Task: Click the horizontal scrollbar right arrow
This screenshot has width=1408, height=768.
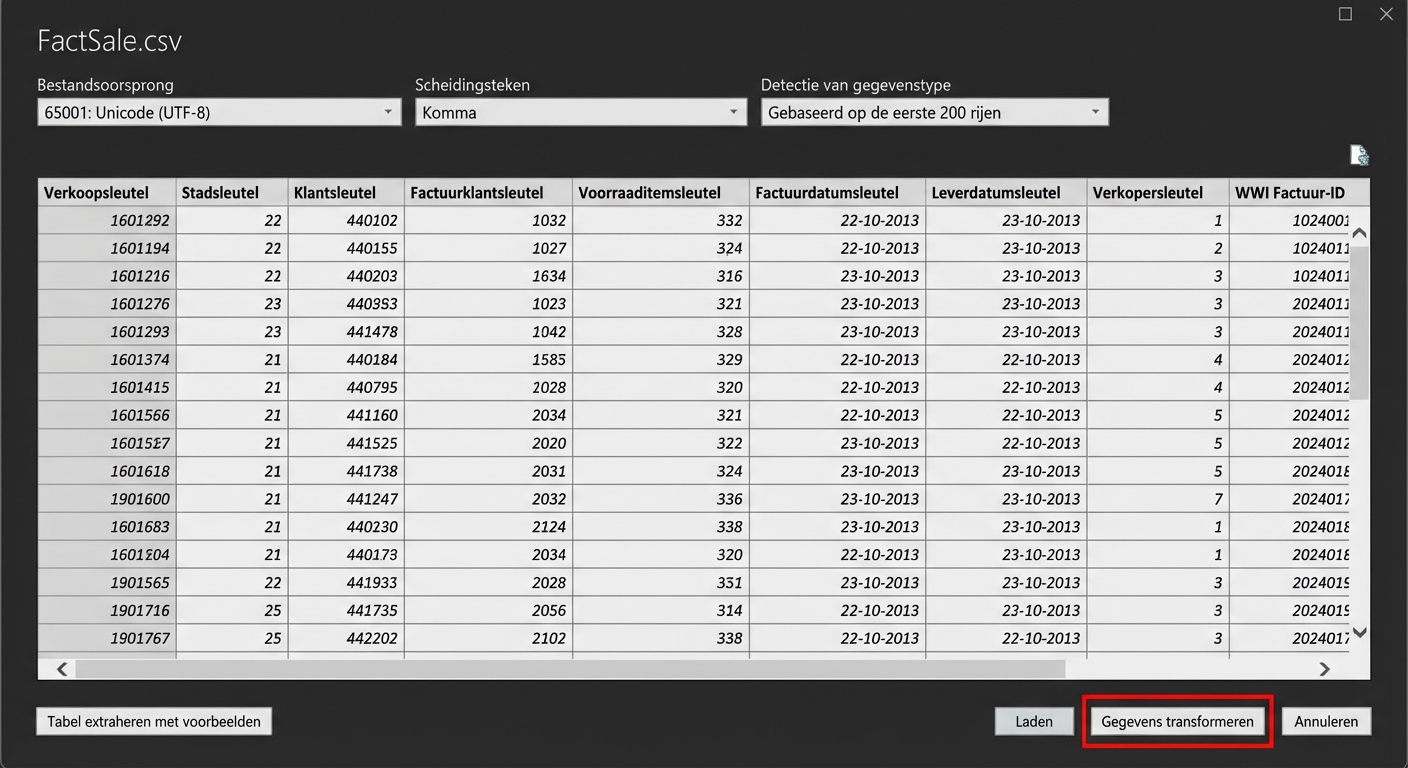Action: pos(1324,668)
